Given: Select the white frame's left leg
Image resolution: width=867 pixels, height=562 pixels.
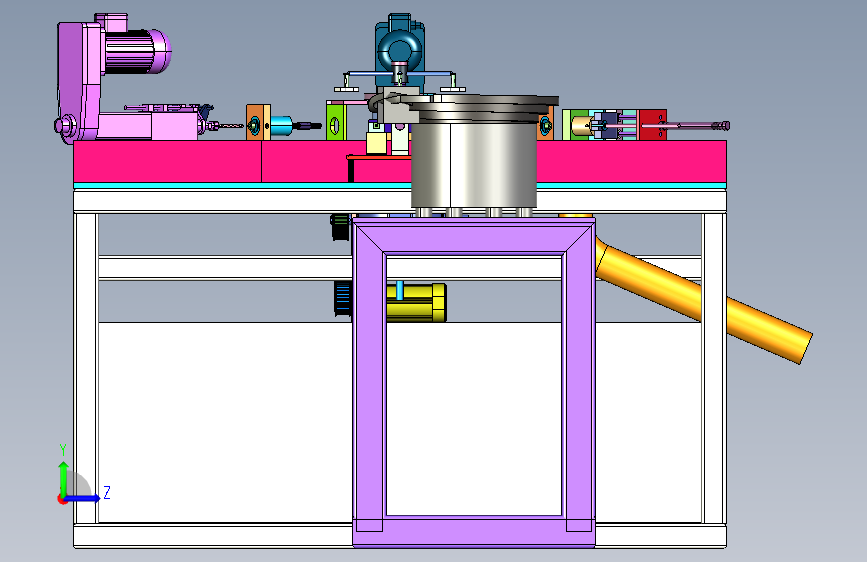Looking at the screenshot, I should (86, 368).
